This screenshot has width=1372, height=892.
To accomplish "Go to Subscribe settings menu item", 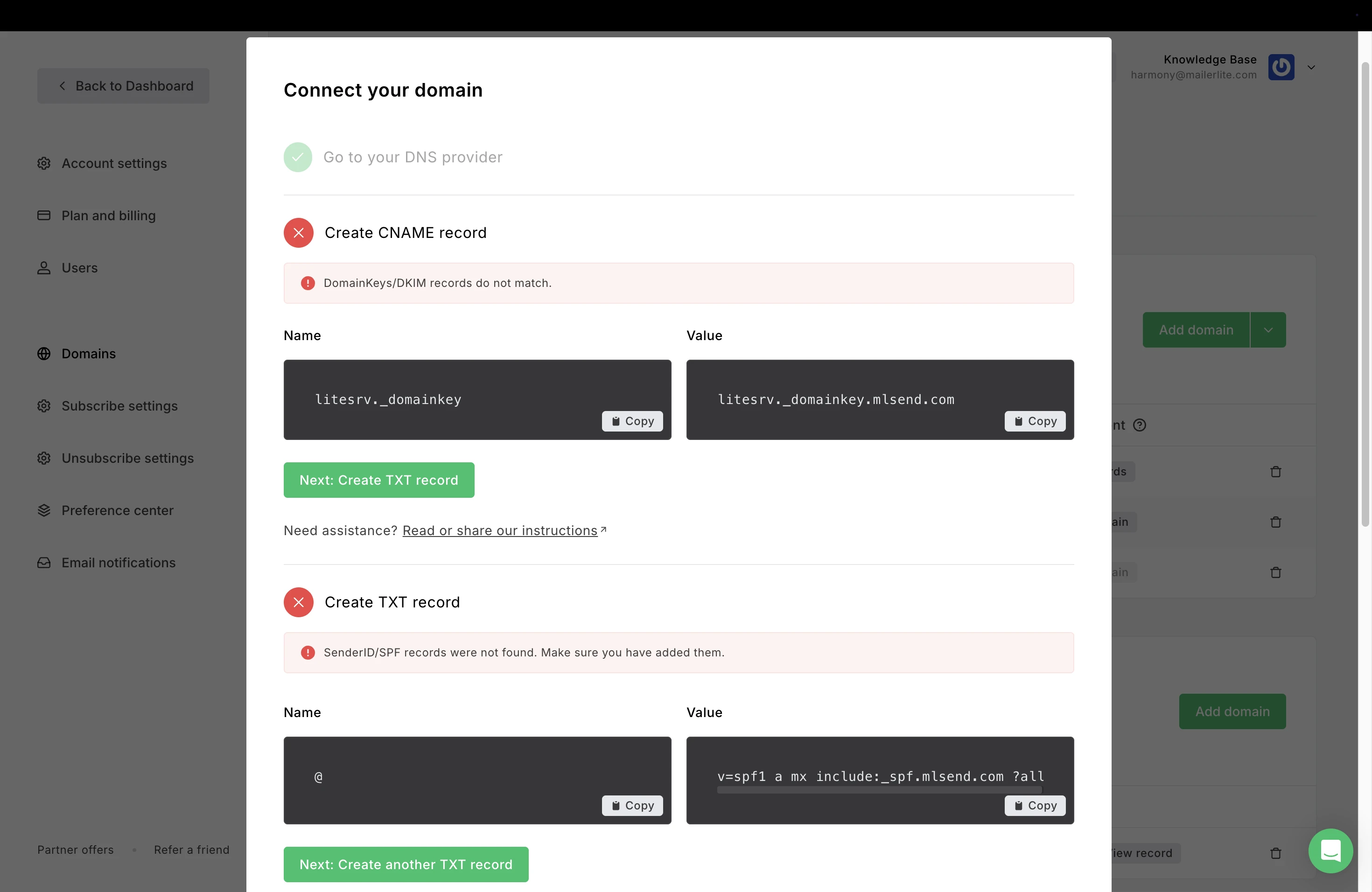I will pos(119,406).
